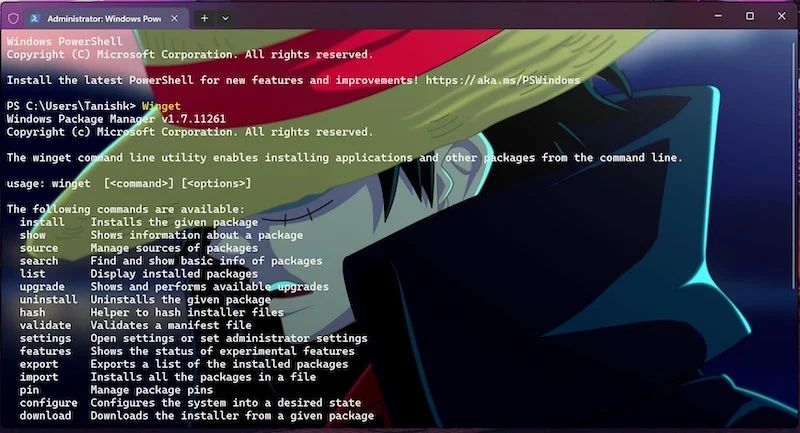Click 'Shows information about a package' text

coord(196,235)
